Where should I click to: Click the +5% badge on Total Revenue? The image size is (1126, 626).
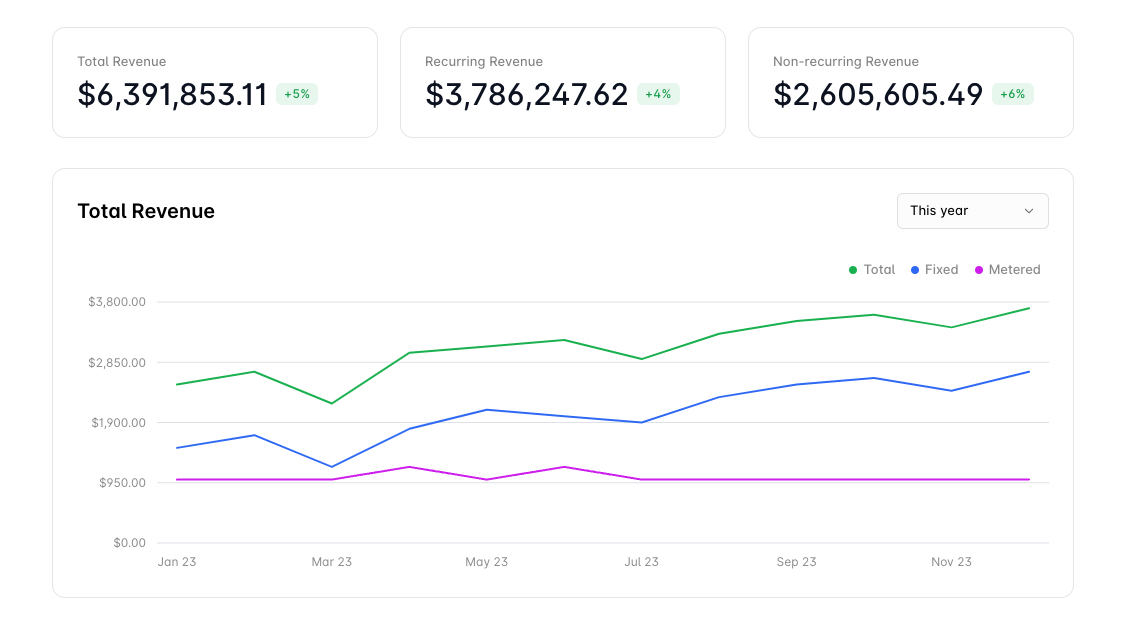pos(296,94)
